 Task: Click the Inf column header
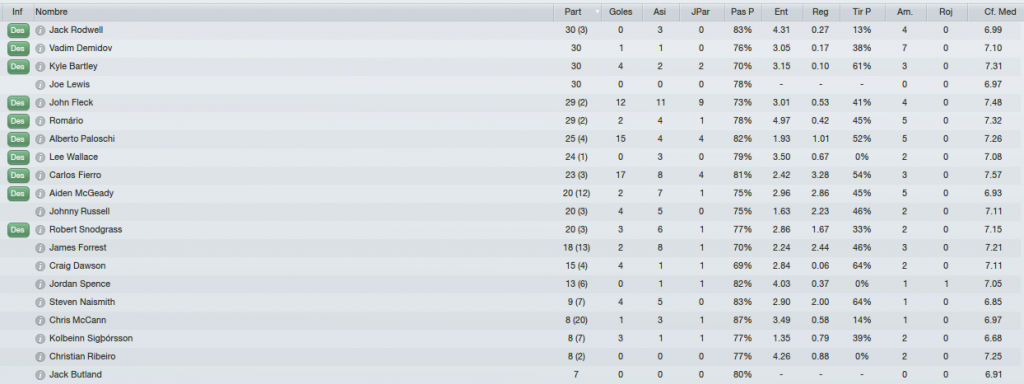[x=18, y=12]
